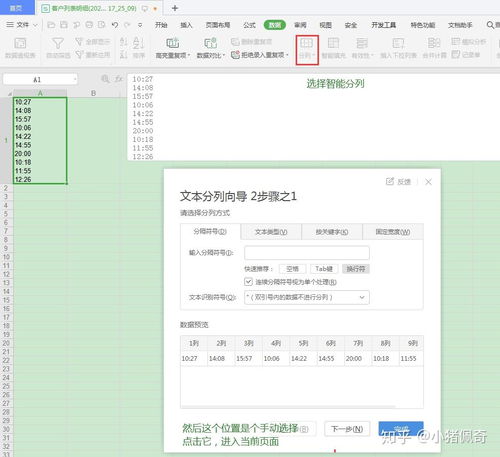The width and height of the screenshot is (500, 457).
Task: Select the 文本类型 tab in the dialog
Action: (x=271, y=232)
